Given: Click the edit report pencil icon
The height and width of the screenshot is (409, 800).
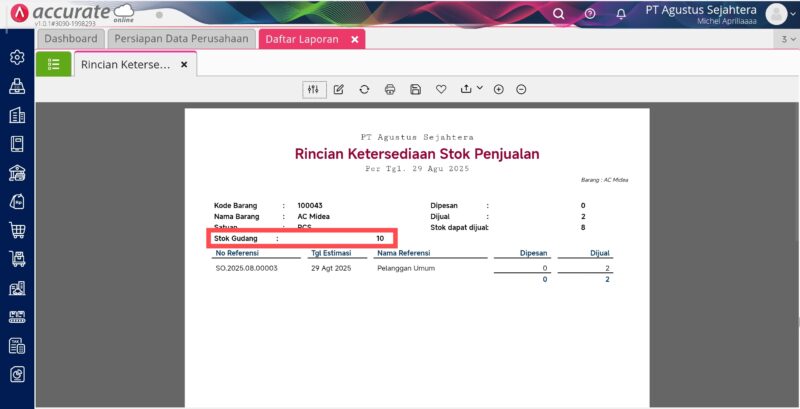Looking at the screenshot, I should [x=338, y=89].
